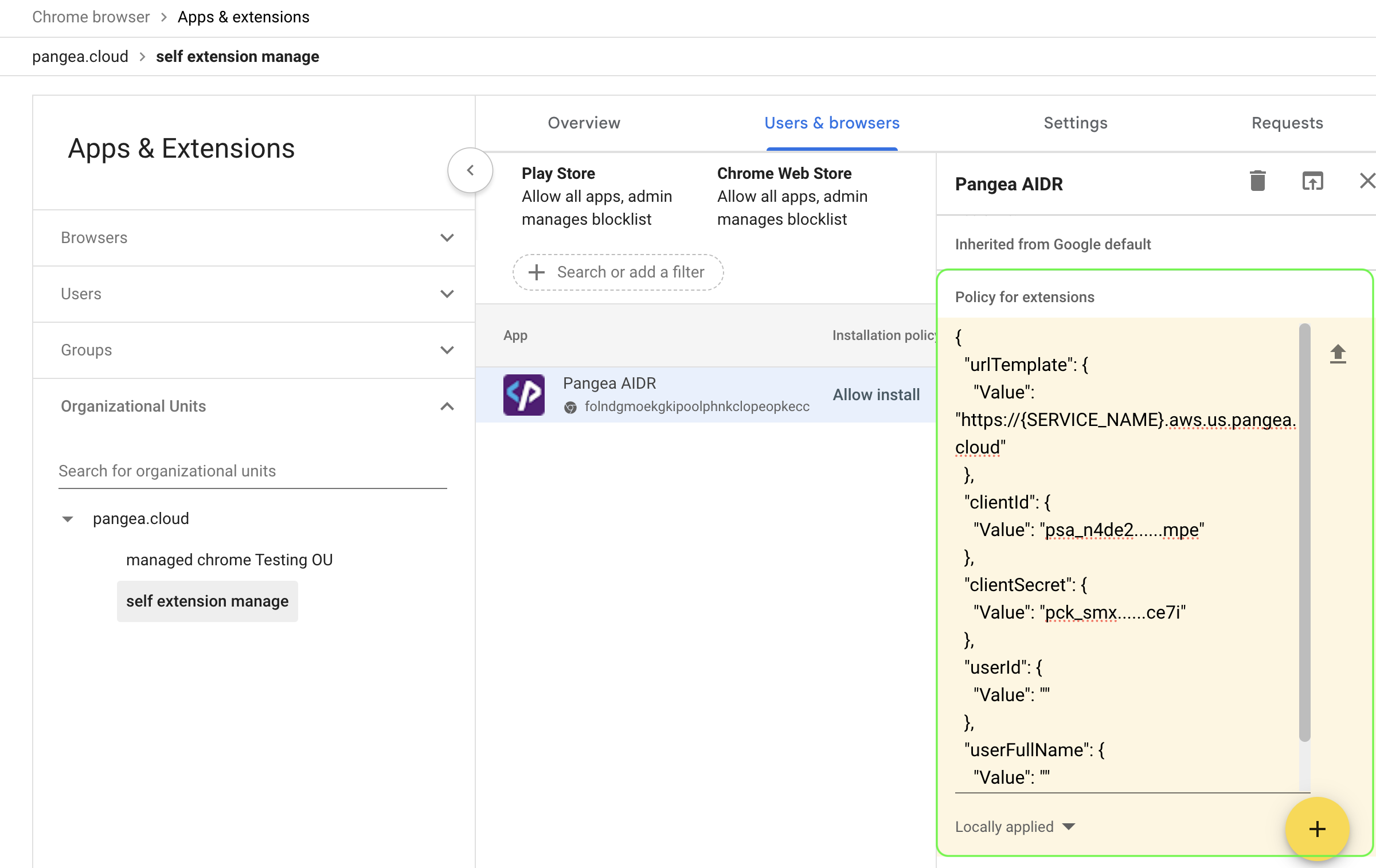The height and width of the screenshot is (868, 1376).
Task: Click self extension manage breadcrumb
Action: pyautogui.click(x=237, y=57)
